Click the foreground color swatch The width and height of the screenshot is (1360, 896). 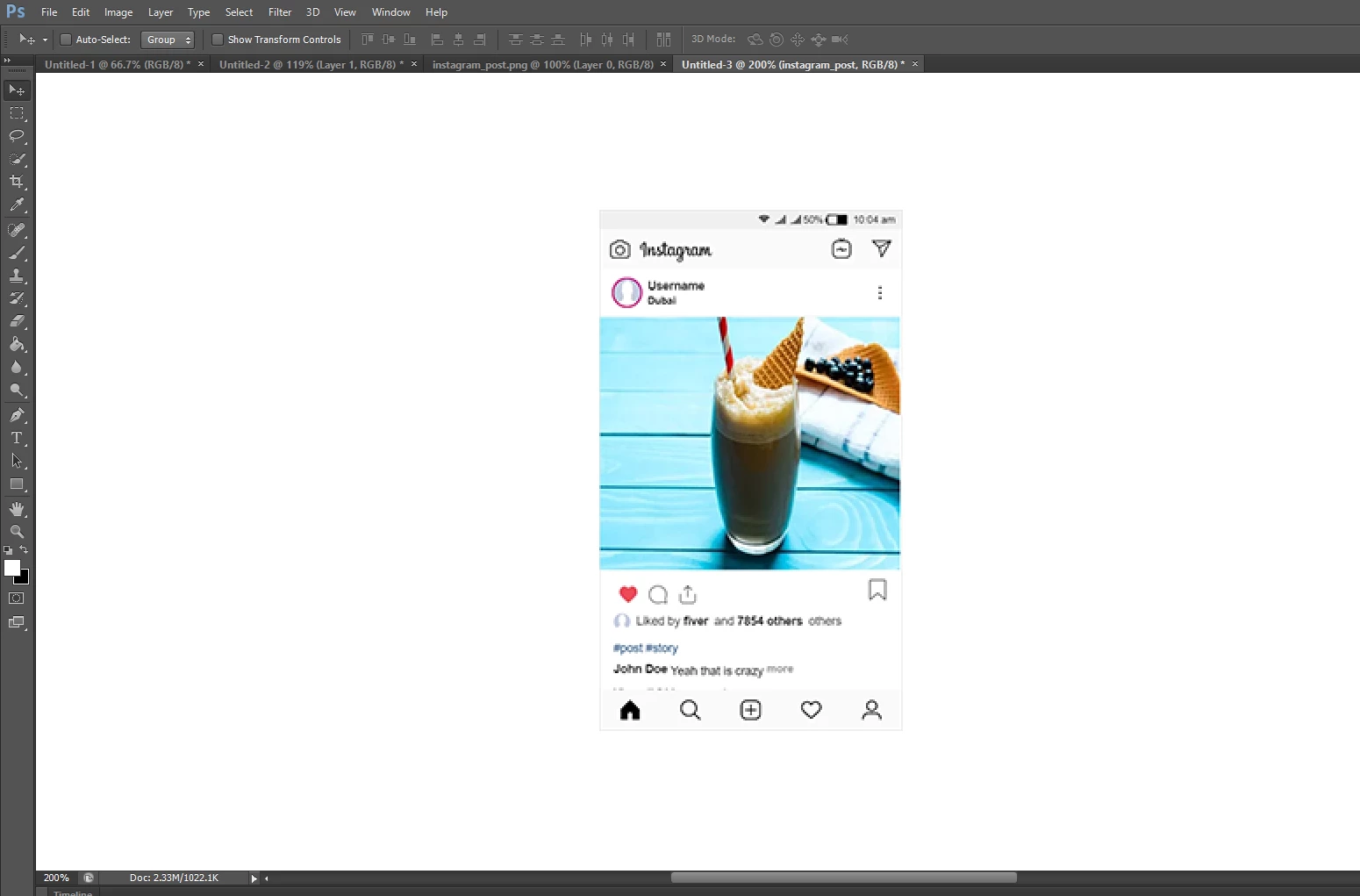[12, 568]
